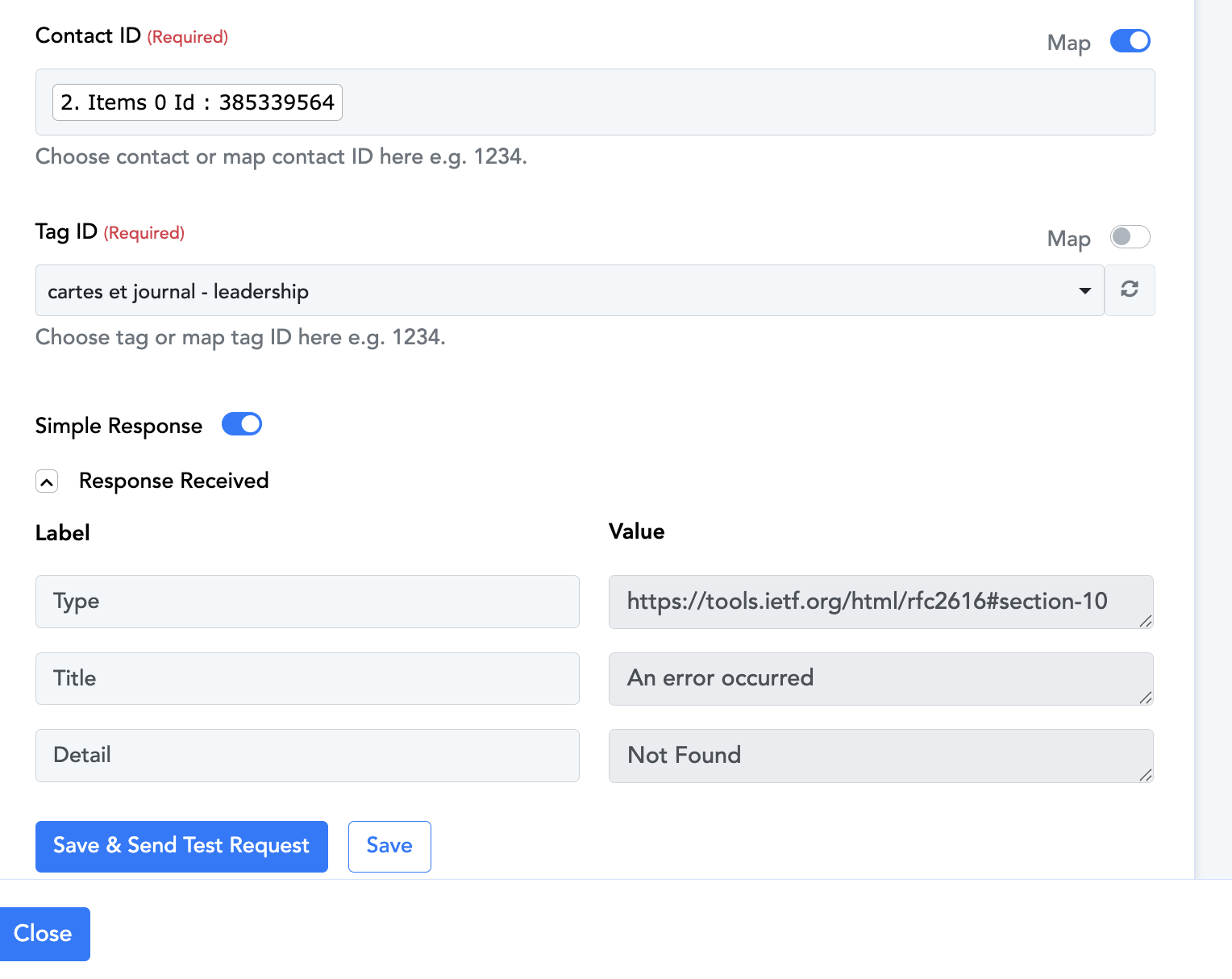The image size is (1232, 979).
Task: Collapse the Response Received section
Action: [x=47, y=482]
